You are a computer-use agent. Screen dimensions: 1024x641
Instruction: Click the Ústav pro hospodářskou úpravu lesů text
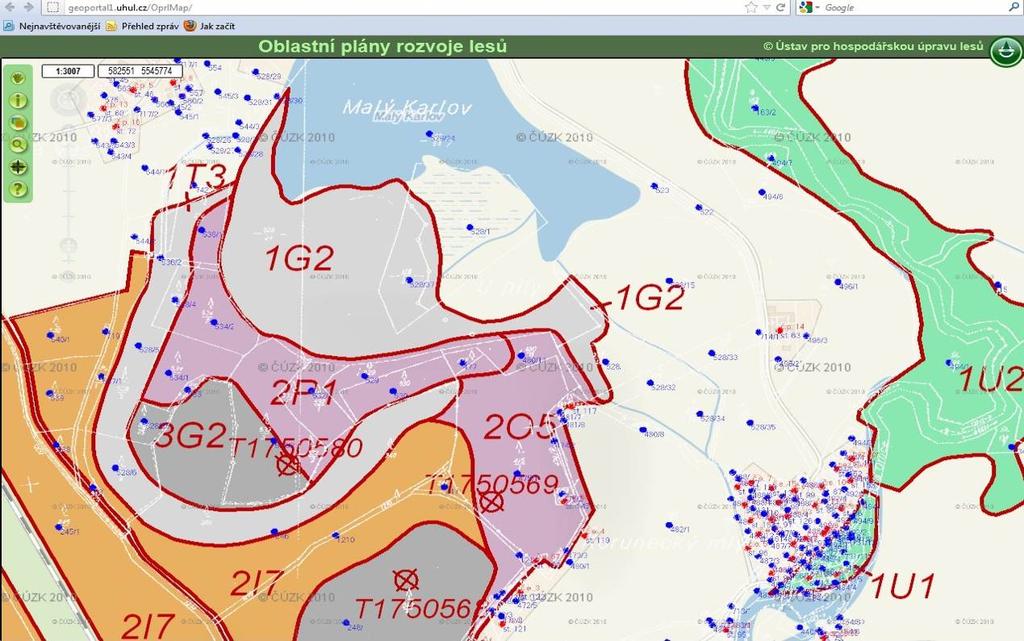pos(873,46)
